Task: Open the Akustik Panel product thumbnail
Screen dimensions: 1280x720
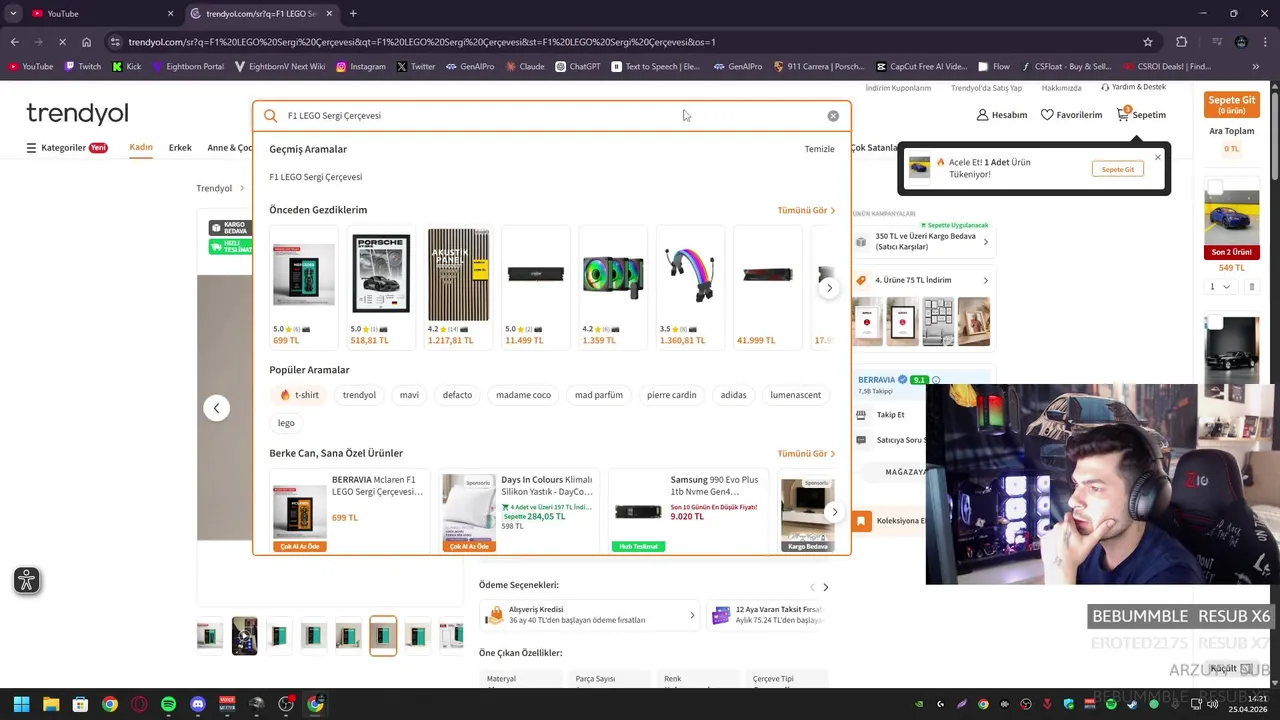Action: [458, 287]
